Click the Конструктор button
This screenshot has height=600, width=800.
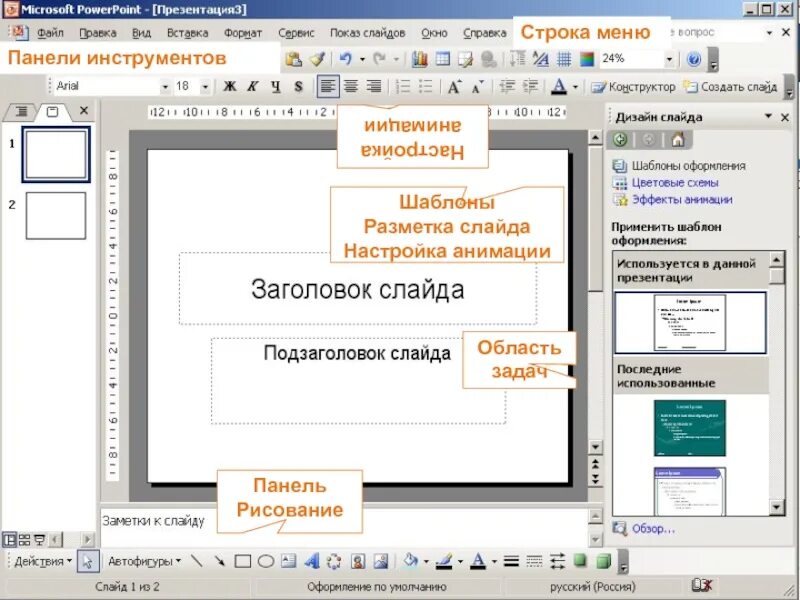pyautogui.click(x=633, y=87)
